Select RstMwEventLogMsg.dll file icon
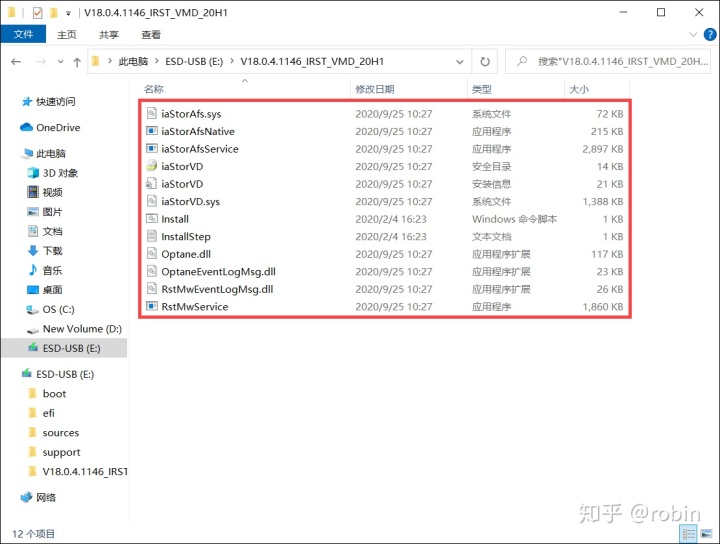The image size is (720, 544). pos(152,289)
